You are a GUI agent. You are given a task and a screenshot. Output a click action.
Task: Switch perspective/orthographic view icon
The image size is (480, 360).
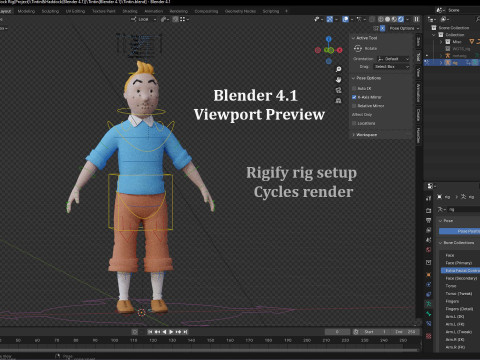pos(338,101)
